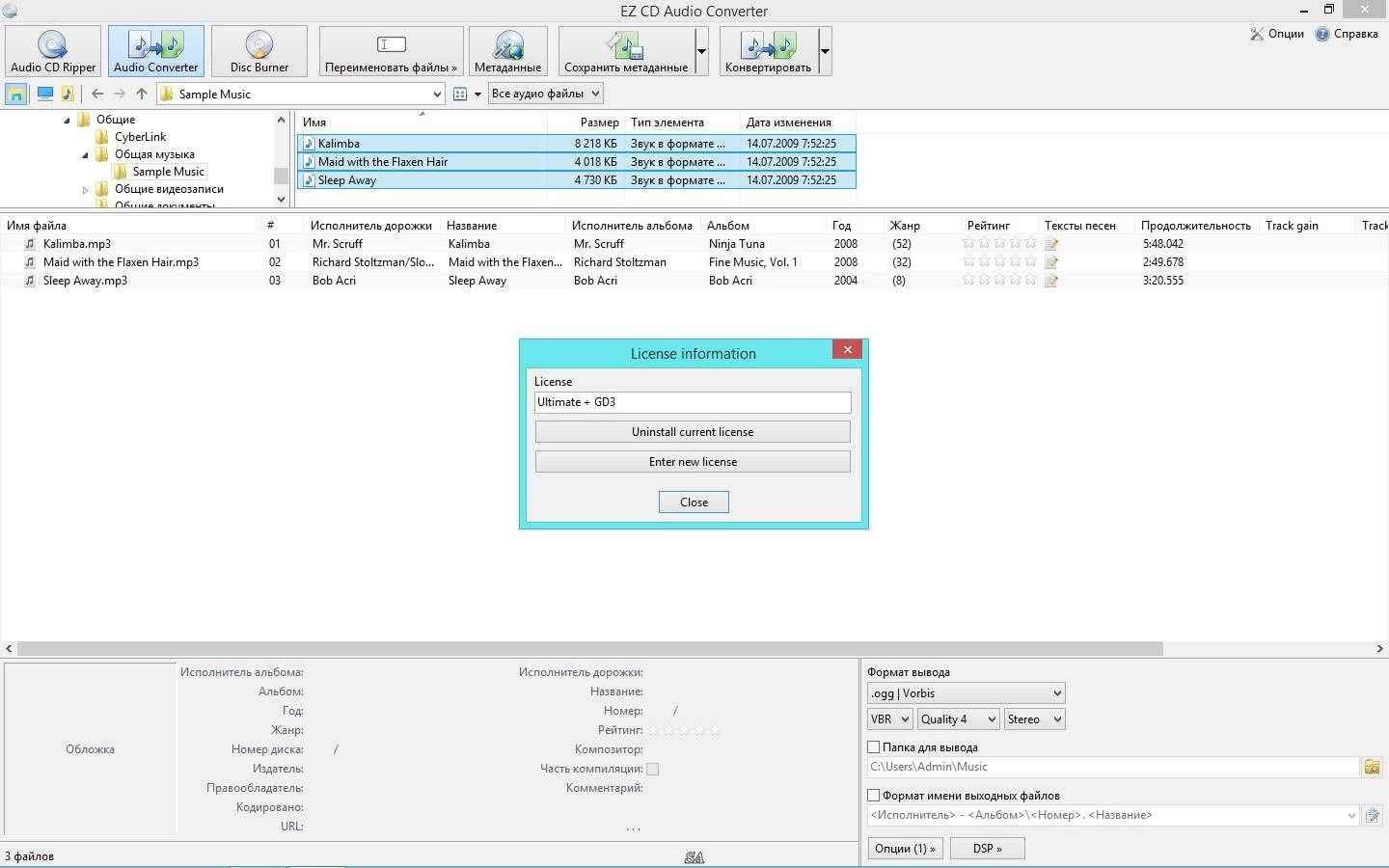Click the music library icon in navigation bar

68,94
